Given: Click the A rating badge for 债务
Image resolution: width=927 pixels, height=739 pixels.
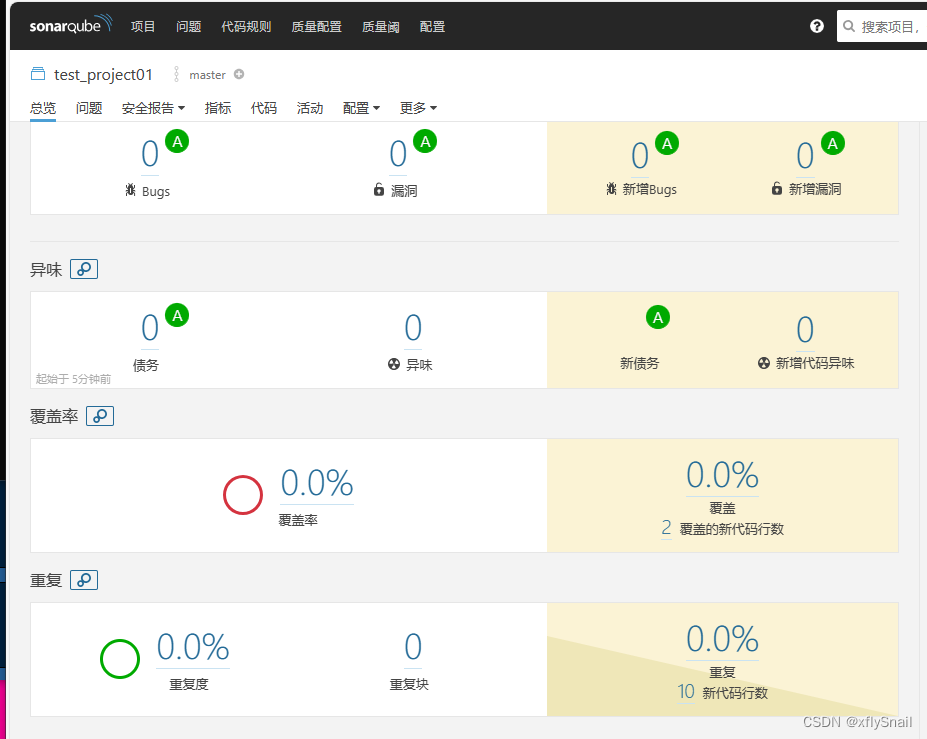Looking at the screenshot, I should click(x=177, y=315).
